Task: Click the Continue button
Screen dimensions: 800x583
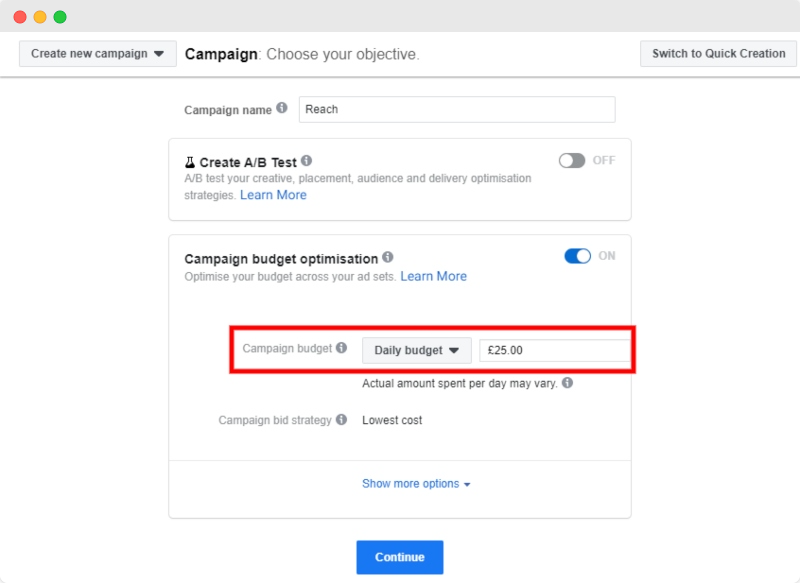Action: [399, 557]
